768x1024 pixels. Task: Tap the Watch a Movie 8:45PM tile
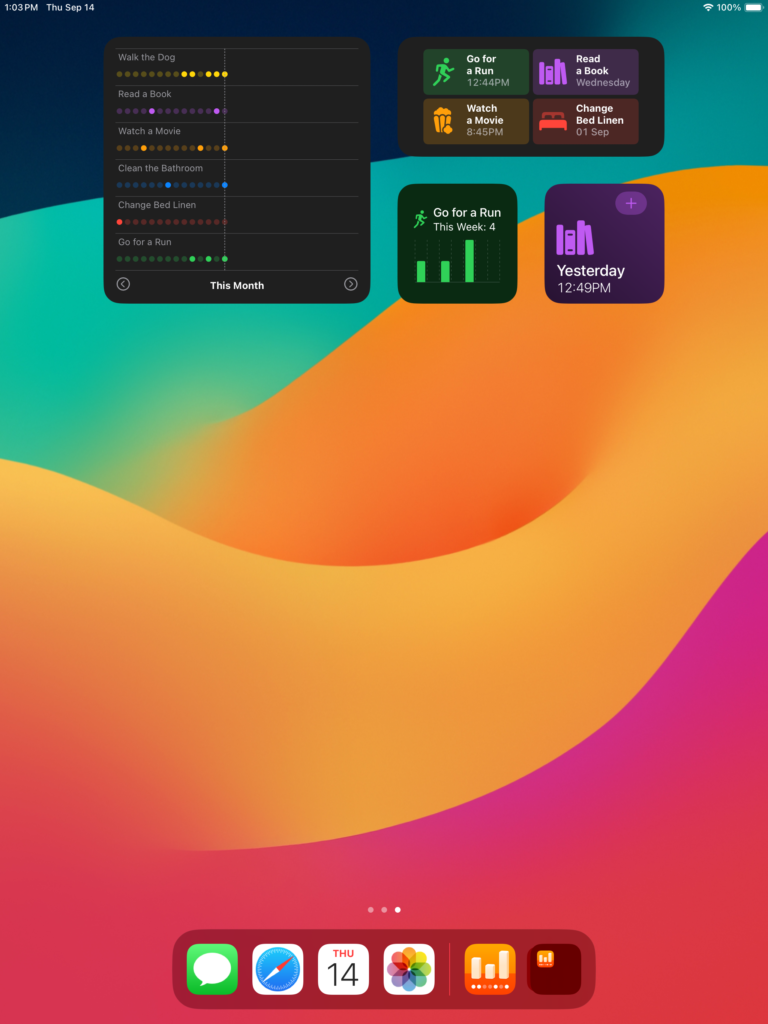tap(476, 121)
